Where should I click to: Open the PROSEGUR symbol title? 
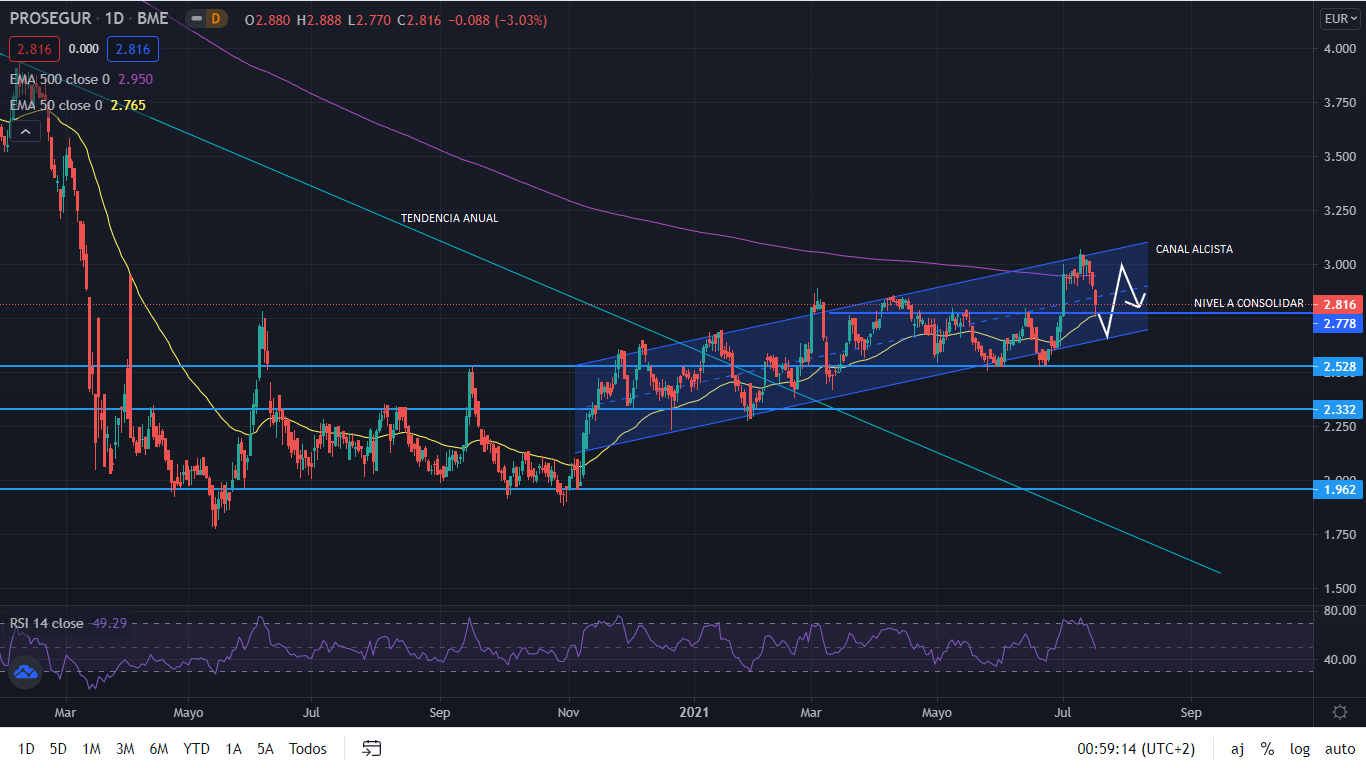point(50,19)
